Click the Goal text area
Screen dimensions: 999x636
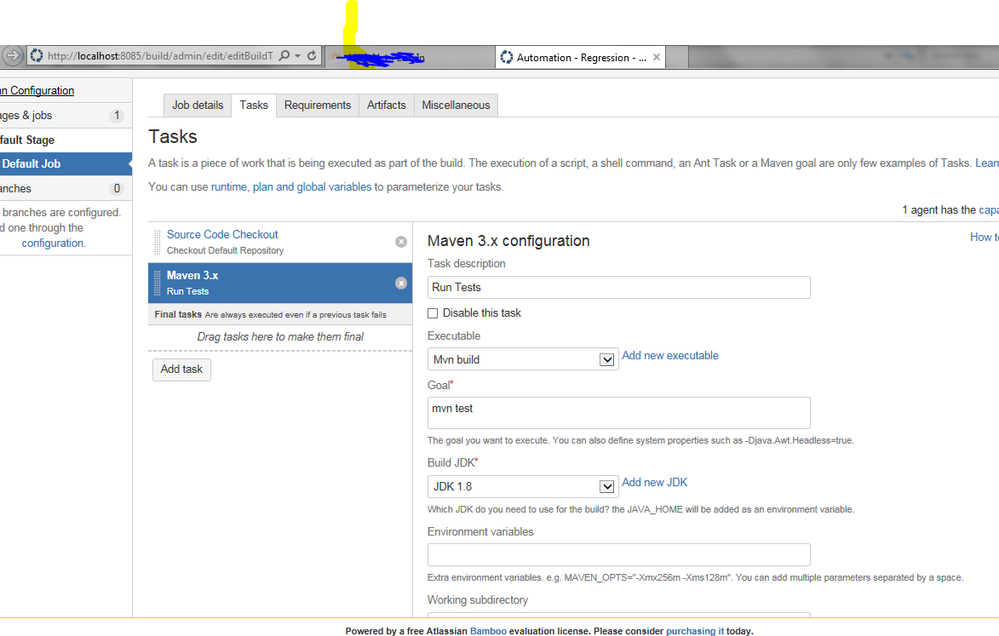coord(619,413)
